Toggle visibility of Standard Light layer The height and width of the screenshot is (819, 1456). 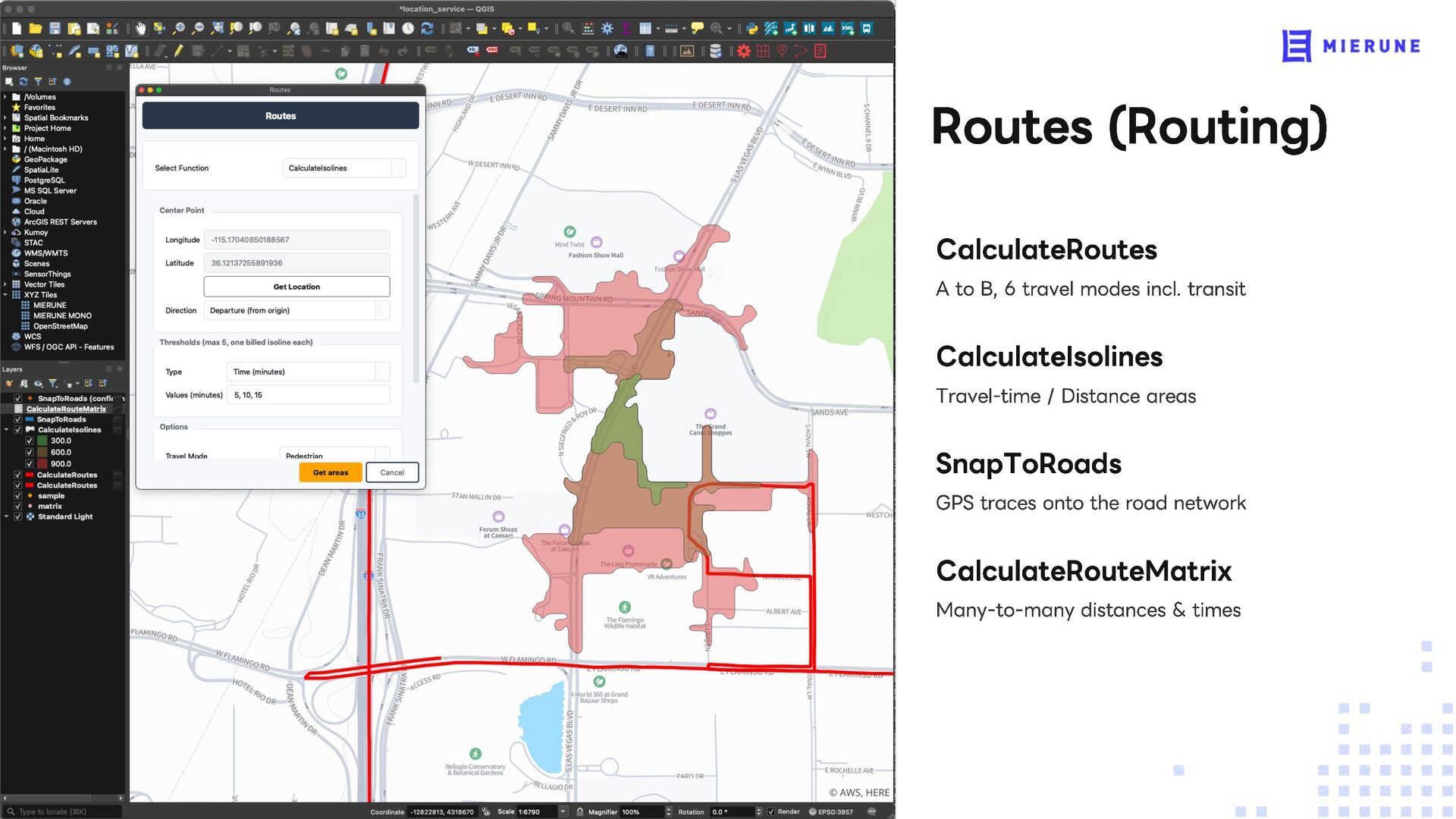coord(17,516)
